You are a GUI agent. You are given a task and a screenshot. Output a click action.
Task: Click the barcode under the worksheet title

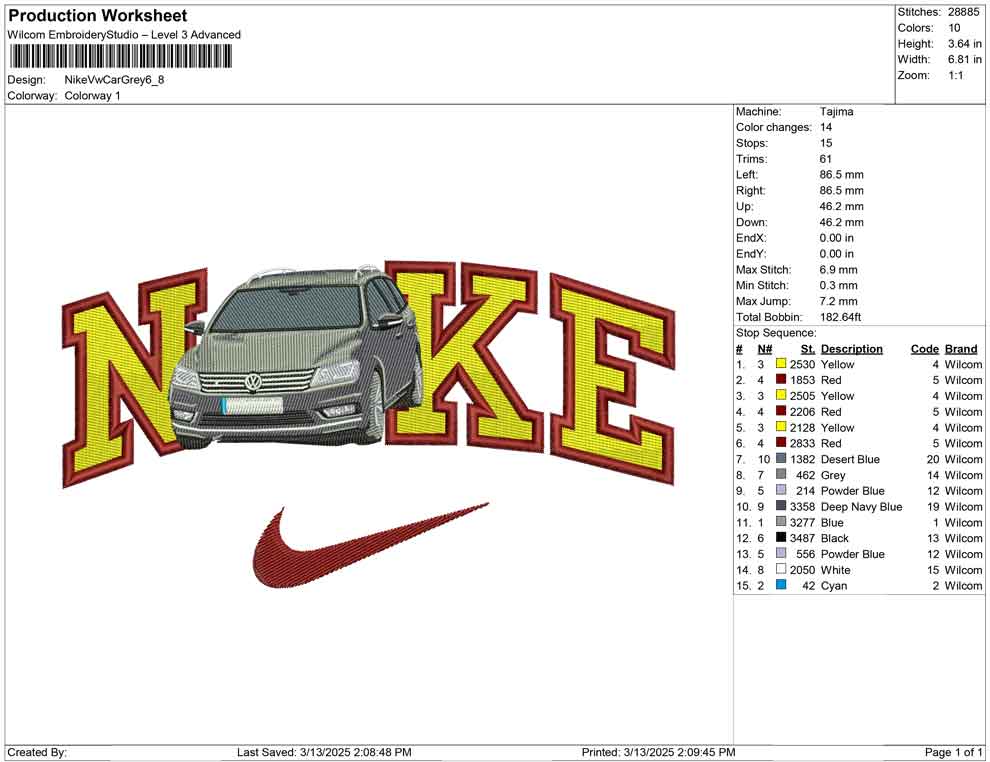pyautogui.click(x=120, y=57)
